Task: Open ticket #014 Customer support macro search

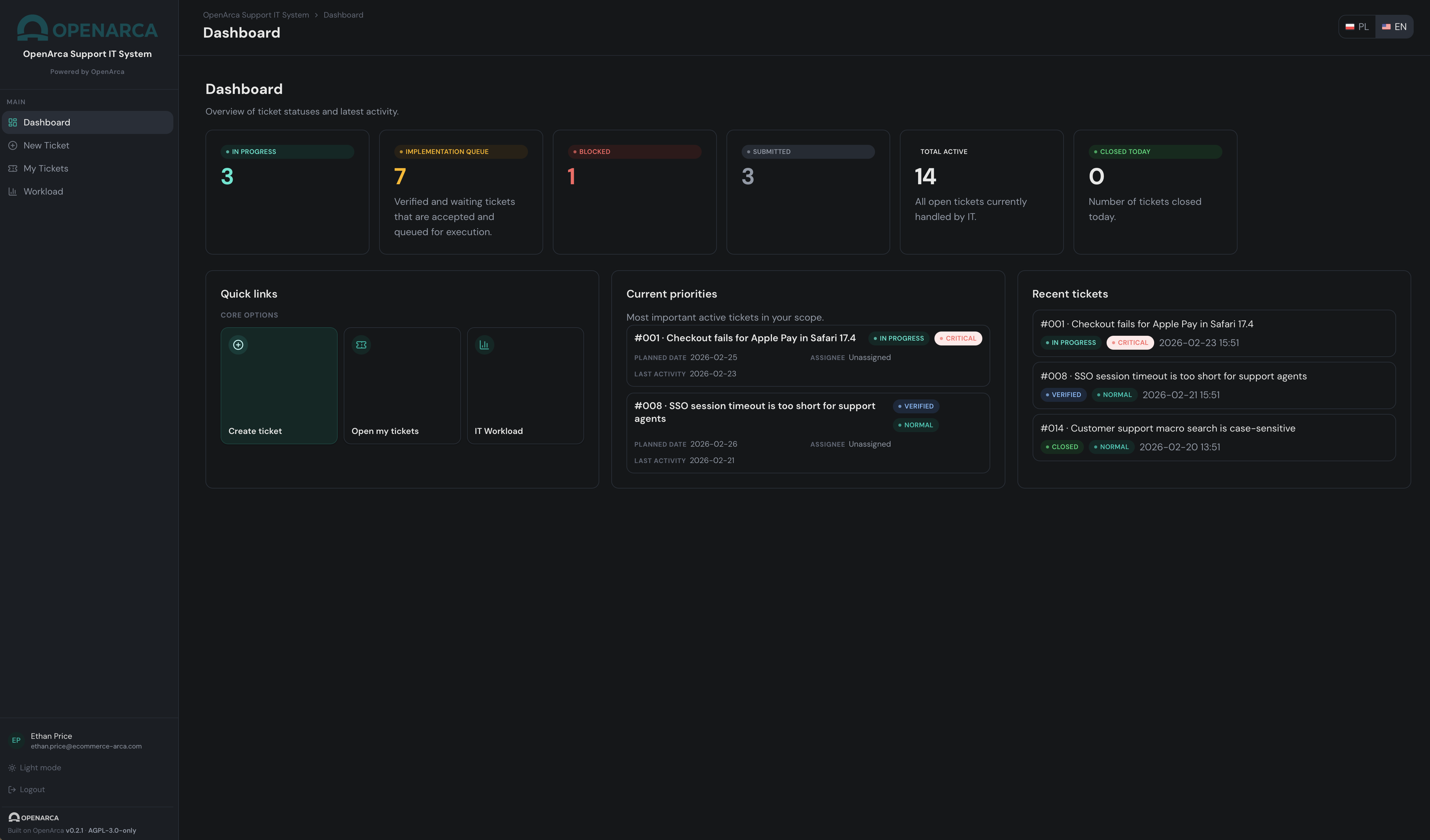Action: pos(1168,428)
